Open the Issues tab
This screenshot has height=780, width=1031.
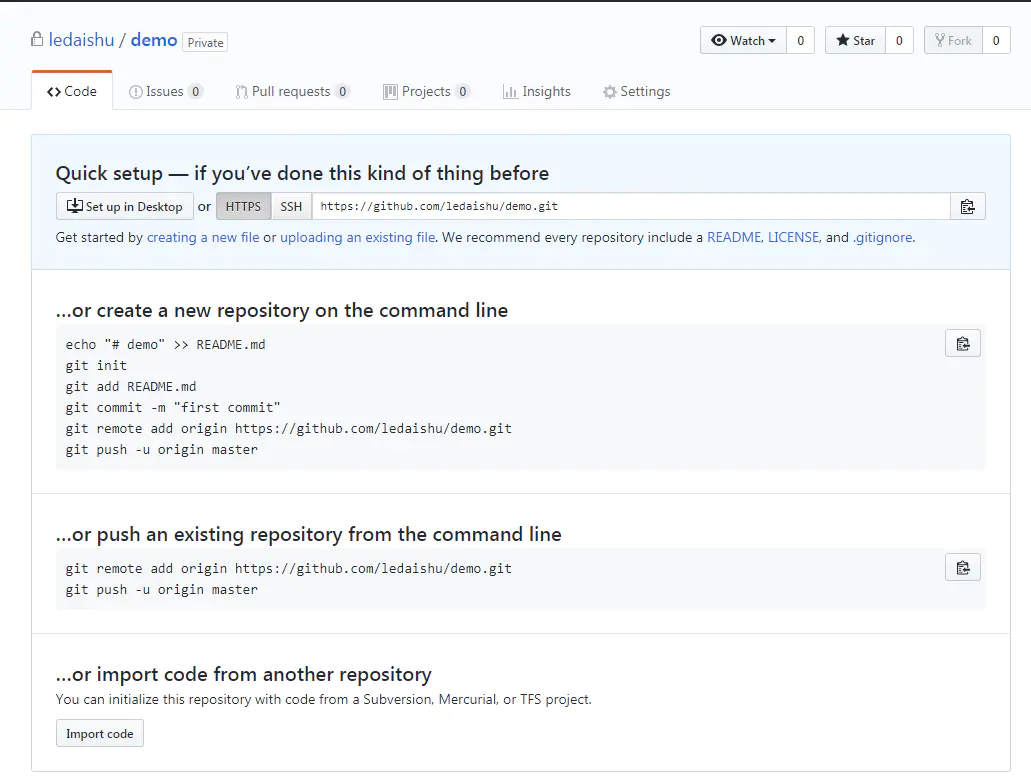click(165, 92)
